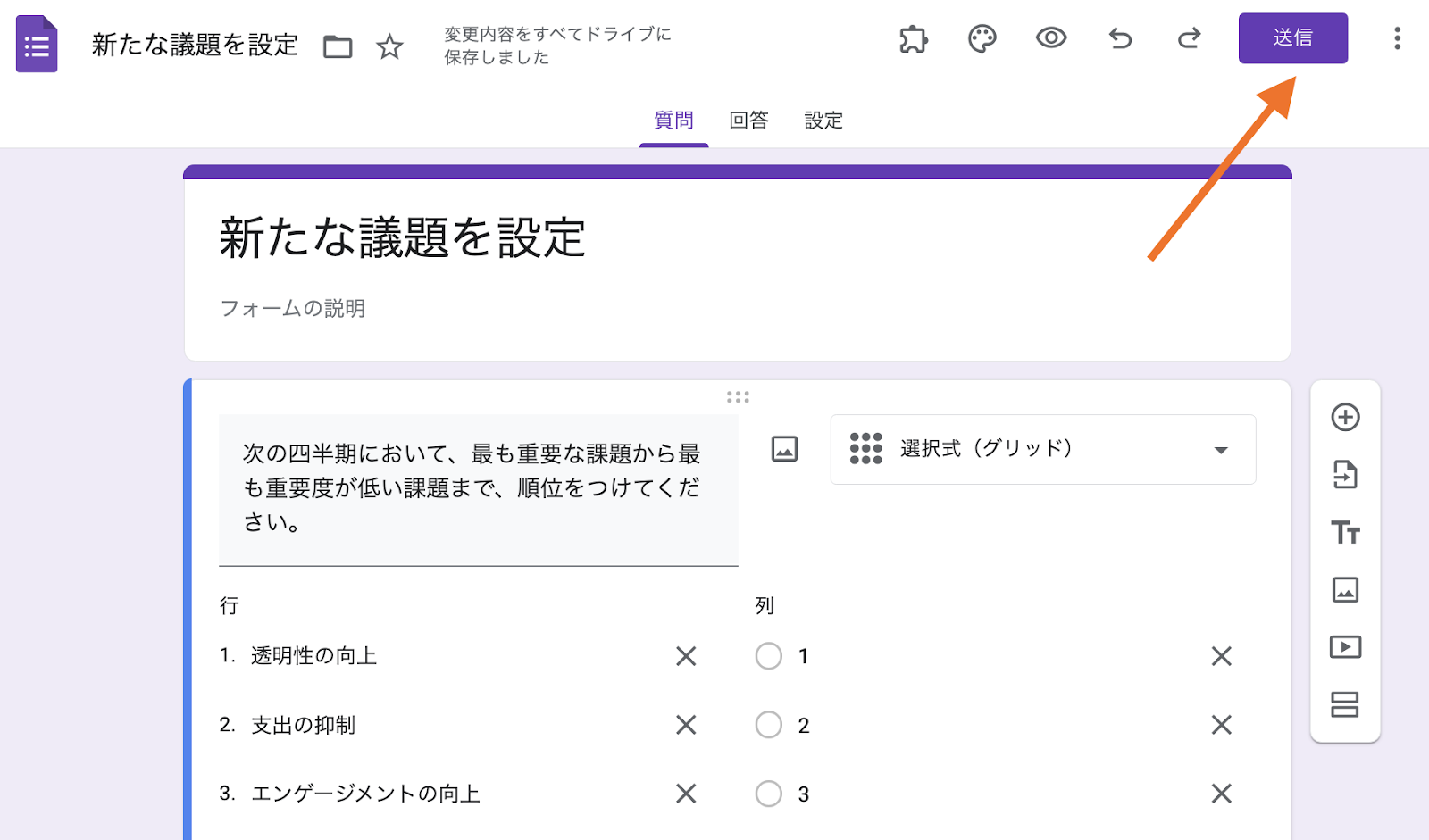Open the theme customization palette
This screenshot has width=1429, height=840.
point(982,39)
